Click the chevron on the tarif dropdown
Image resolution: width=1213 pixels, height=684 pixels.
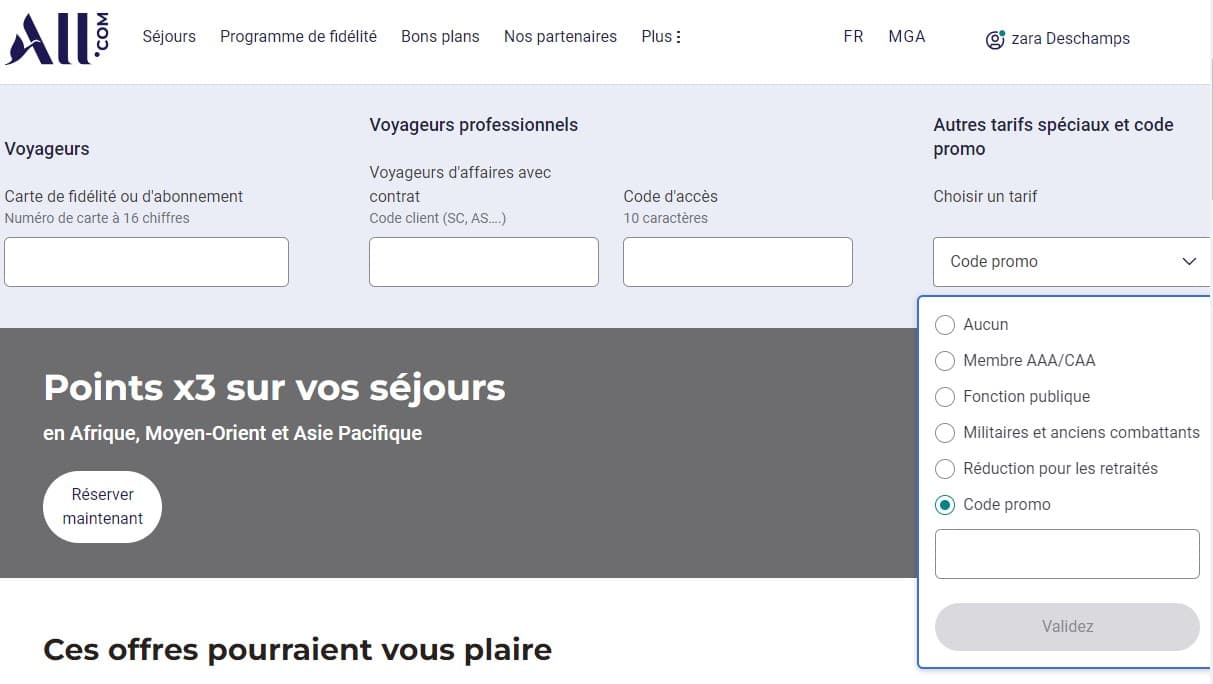point(1189,261)
